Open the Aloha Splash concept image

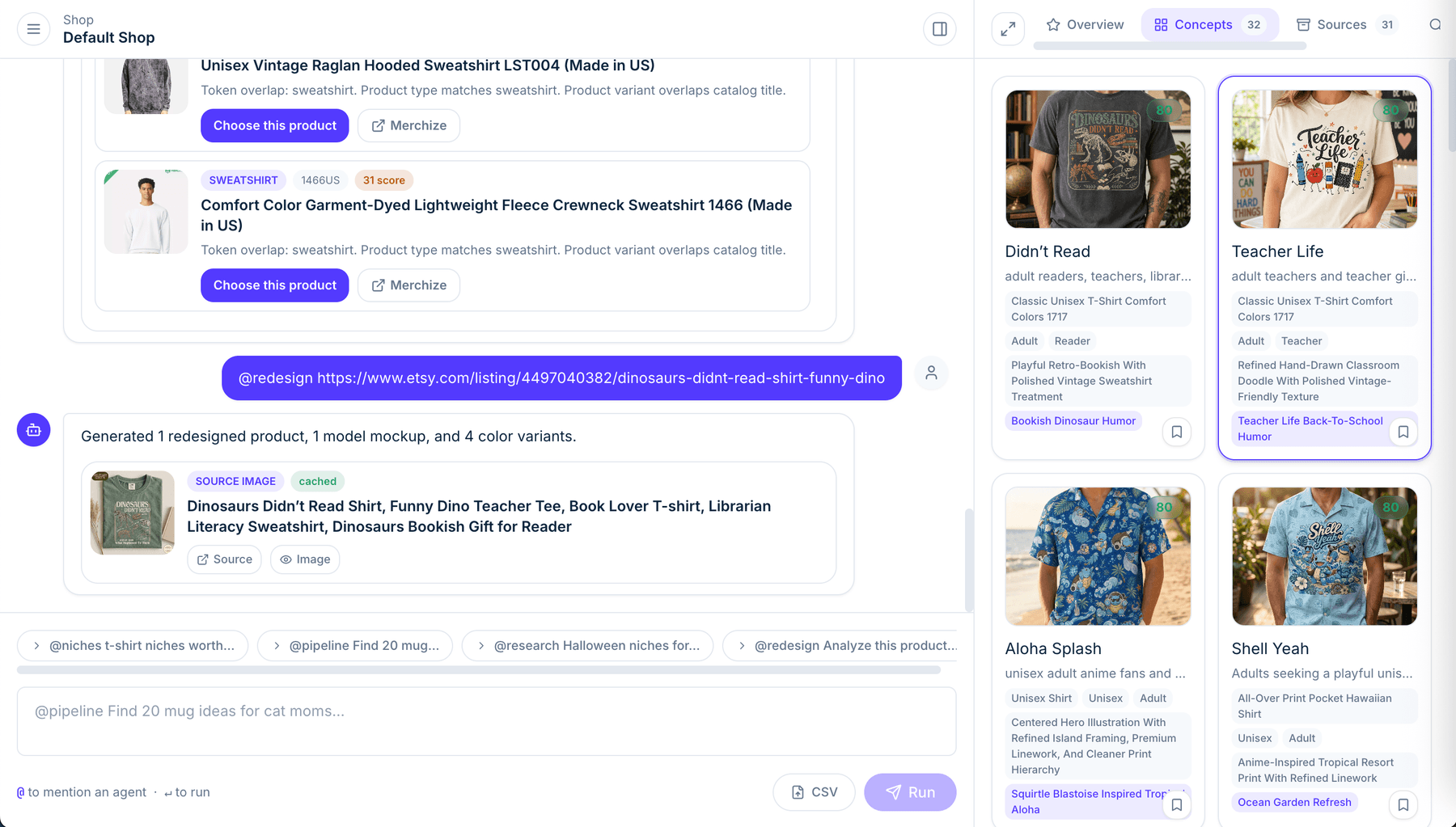pos(1098,556)
